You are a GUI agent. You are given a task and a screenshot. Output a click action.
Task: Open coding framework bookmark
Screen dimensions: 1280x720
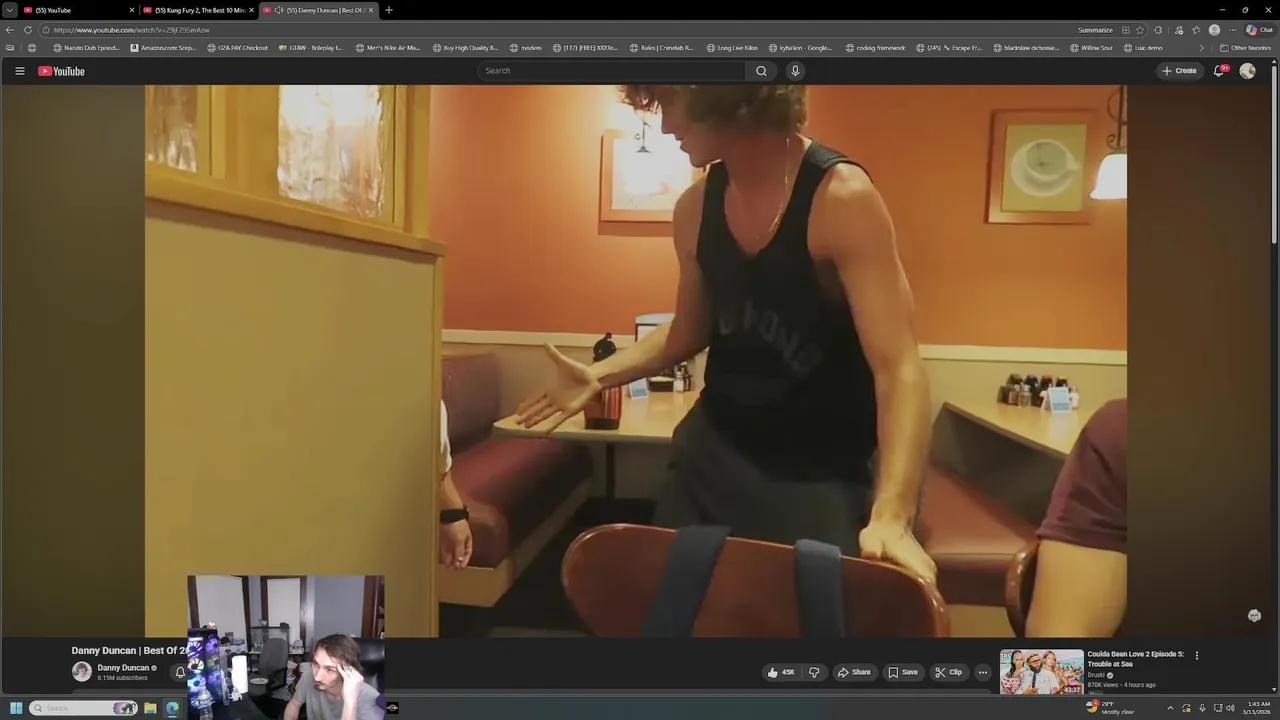click(875, 48)
